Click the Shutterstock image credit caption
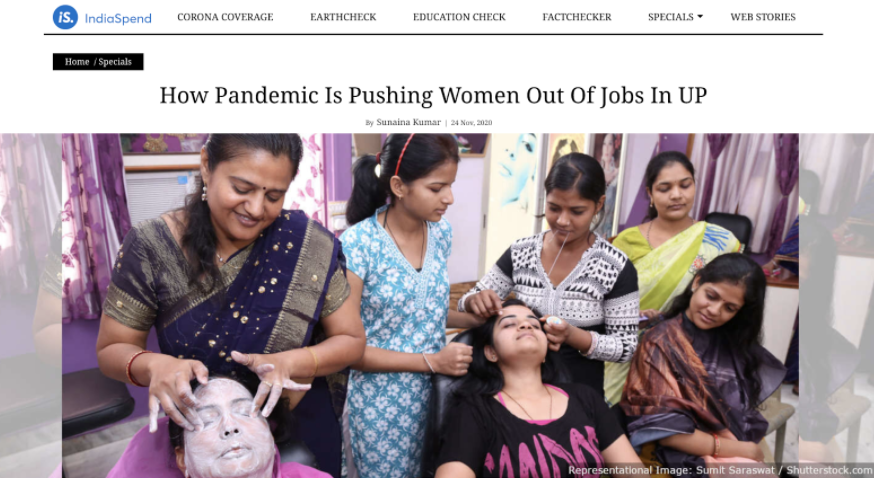This screenshot has width=874, height=478. [x=720, y=470]
